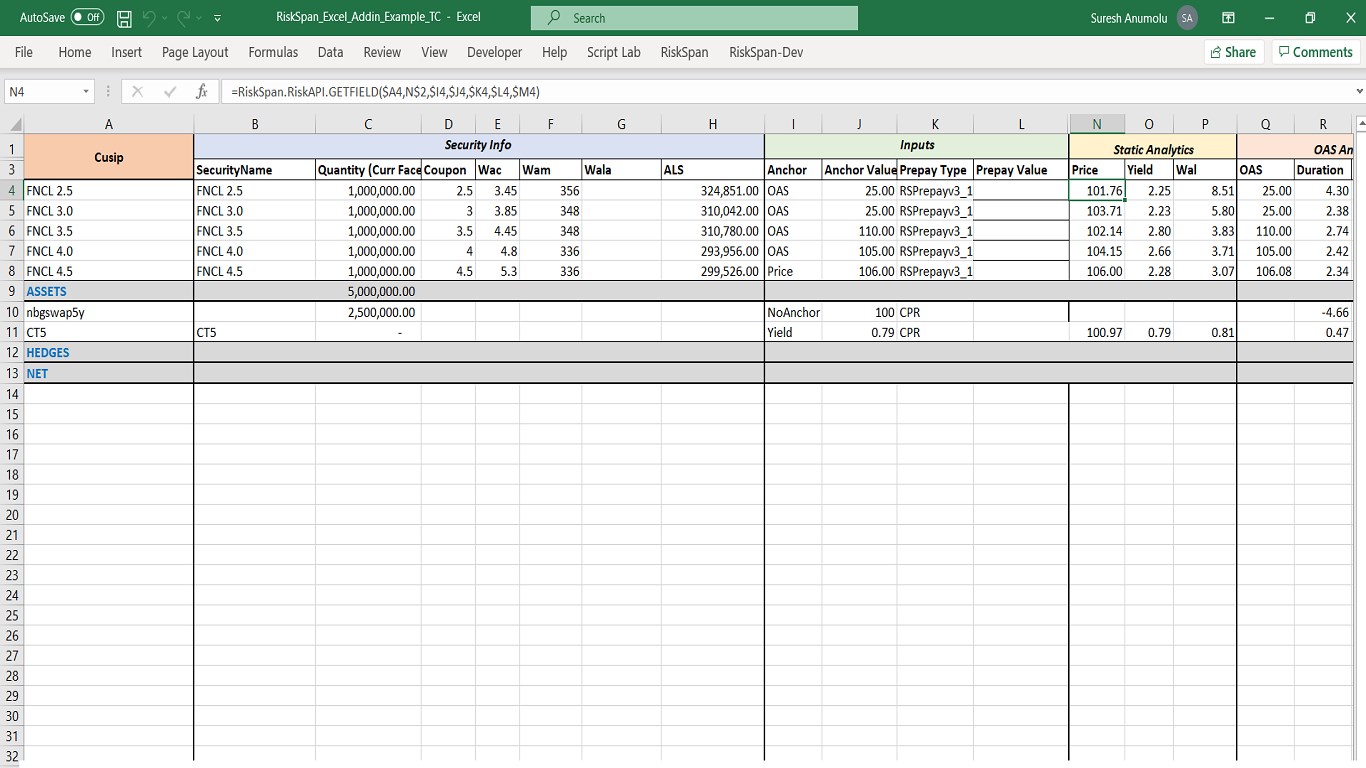The height and width of the screenshot is (768, 1366).
Task: Select column N header
Action: pos(1097,124)
